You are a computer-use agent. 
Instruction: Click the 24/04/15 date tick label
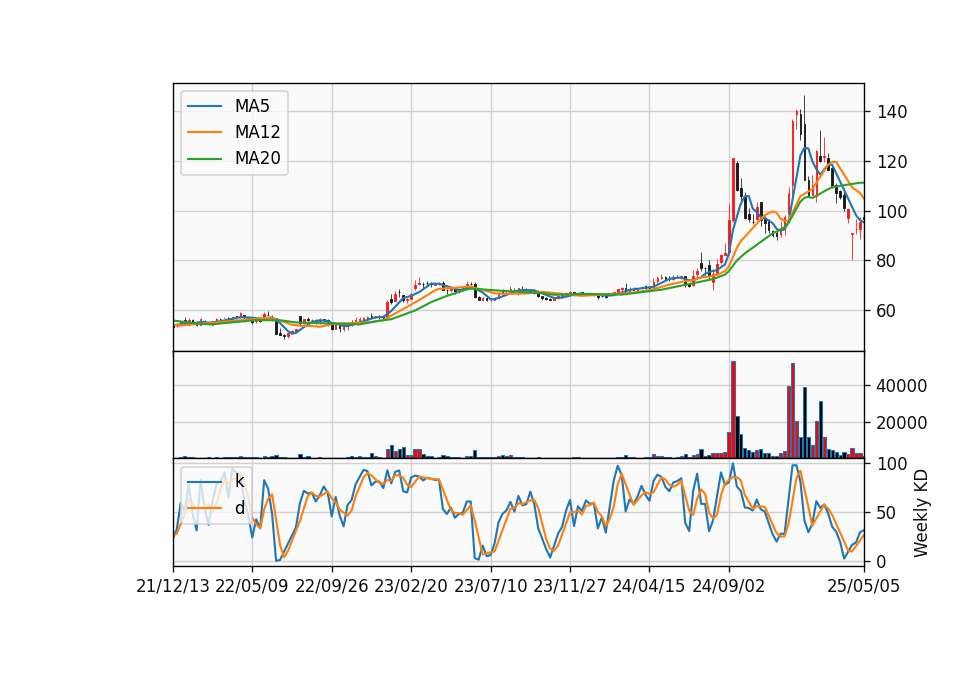pos(649,586)
